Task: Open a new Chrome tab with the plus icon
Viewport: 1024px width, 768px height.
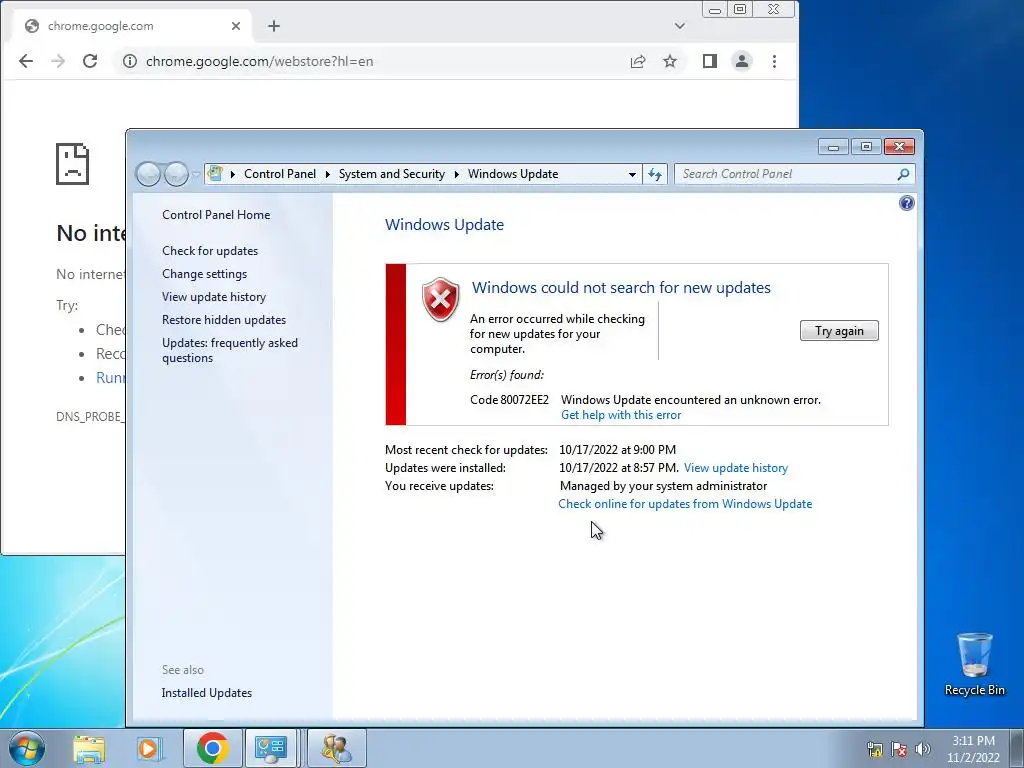Action: 274,26
